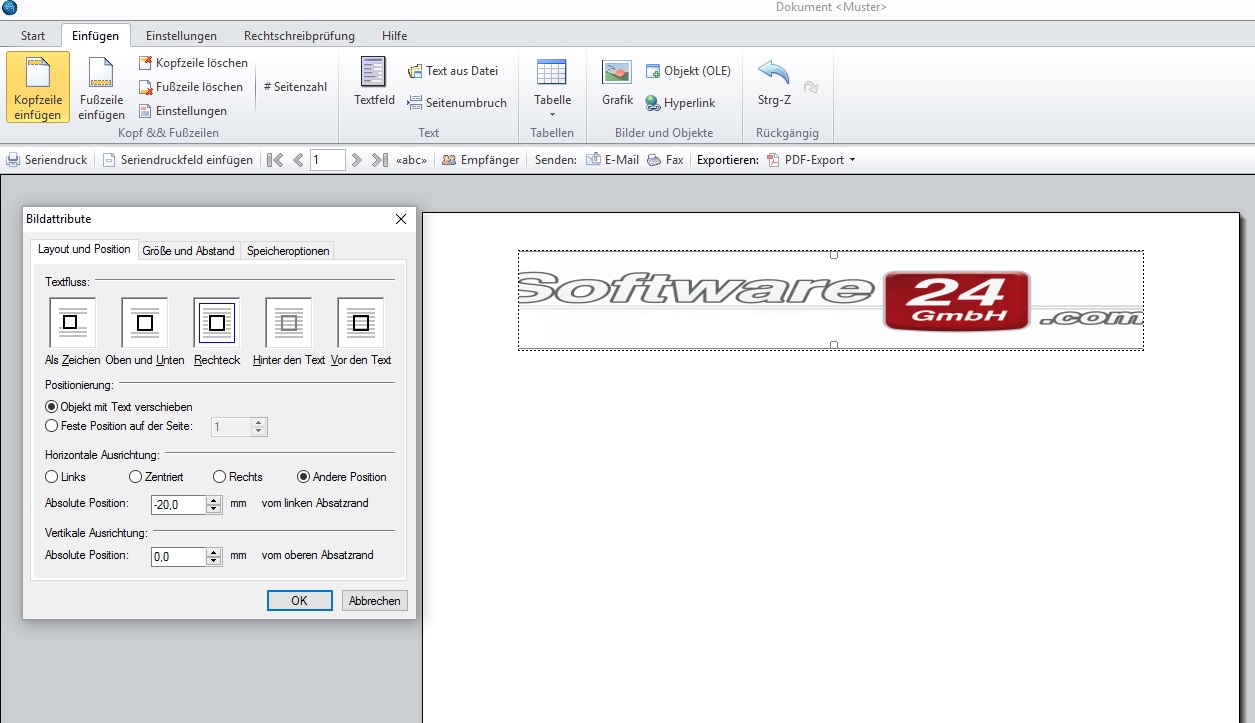This screenshot has width=1255, height=723.
Task: Increase vertical absolute position value
Action: coord(214,552)
